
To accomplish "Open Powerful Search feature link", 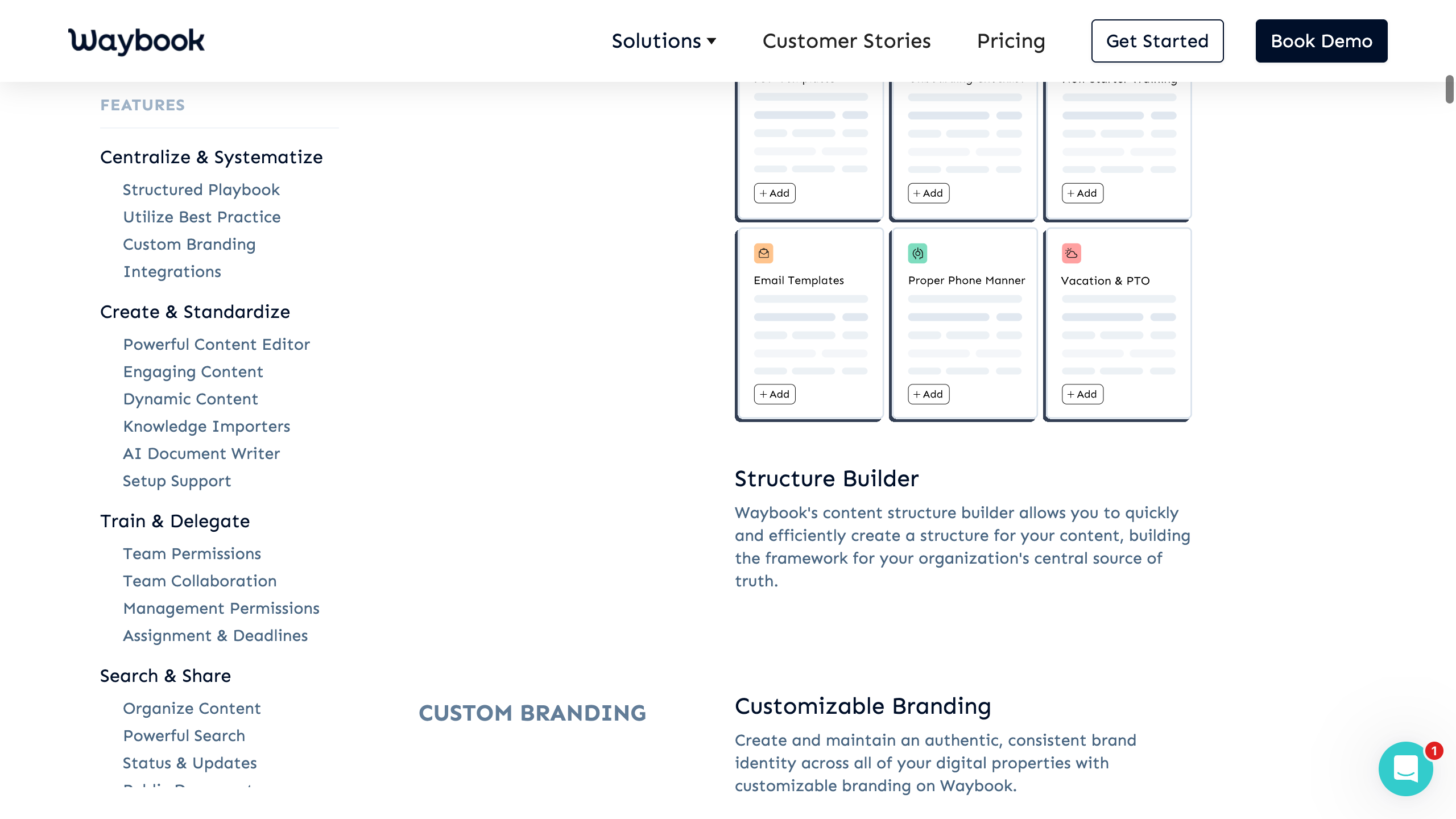I will pos(184,735).
